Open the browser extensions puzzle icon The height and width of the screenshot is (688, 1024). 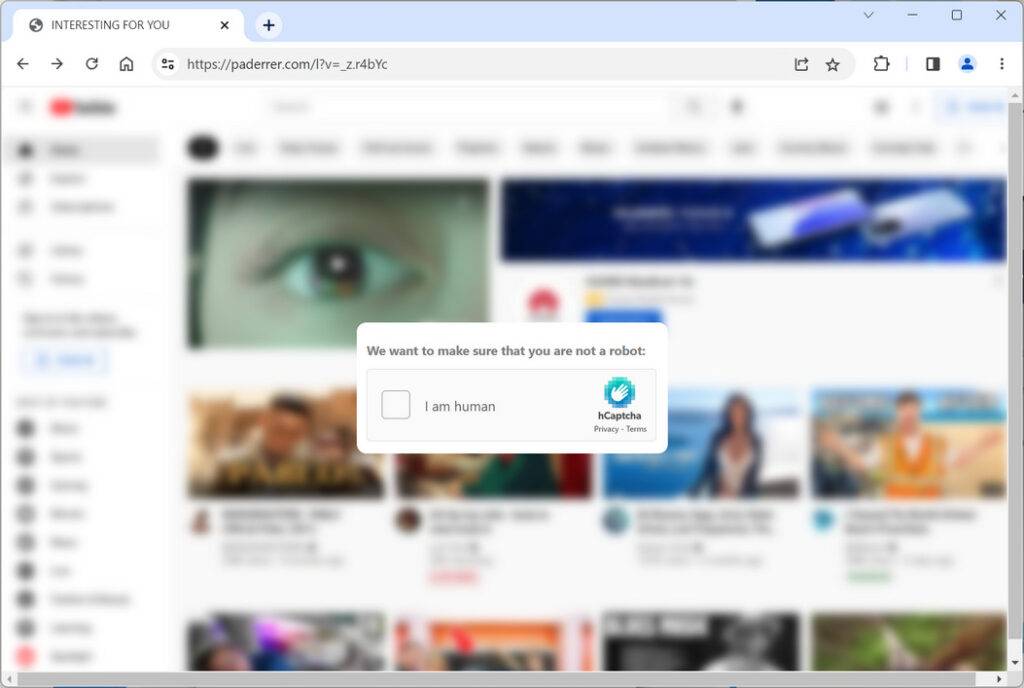pos(881,63)
